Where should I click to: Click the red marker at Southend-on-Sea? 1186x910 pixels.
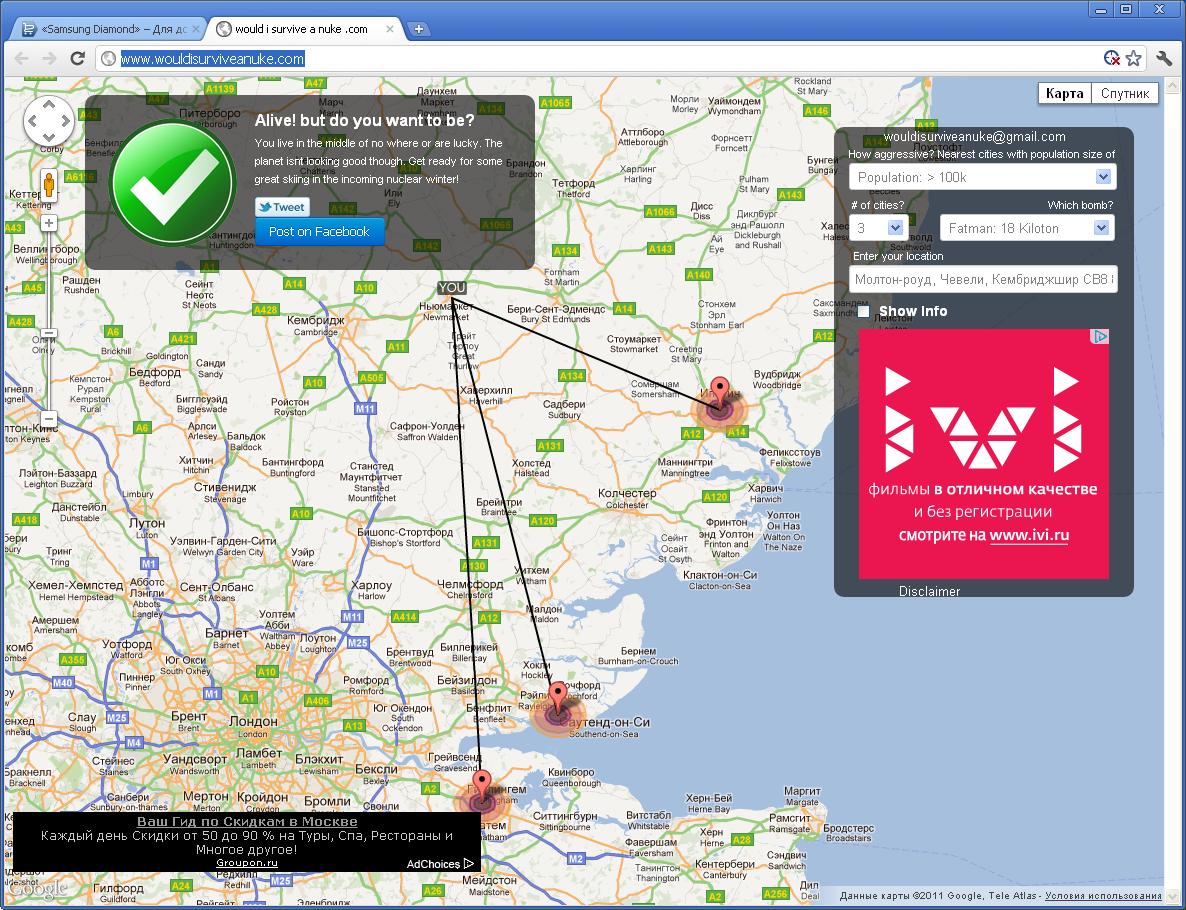558,697
